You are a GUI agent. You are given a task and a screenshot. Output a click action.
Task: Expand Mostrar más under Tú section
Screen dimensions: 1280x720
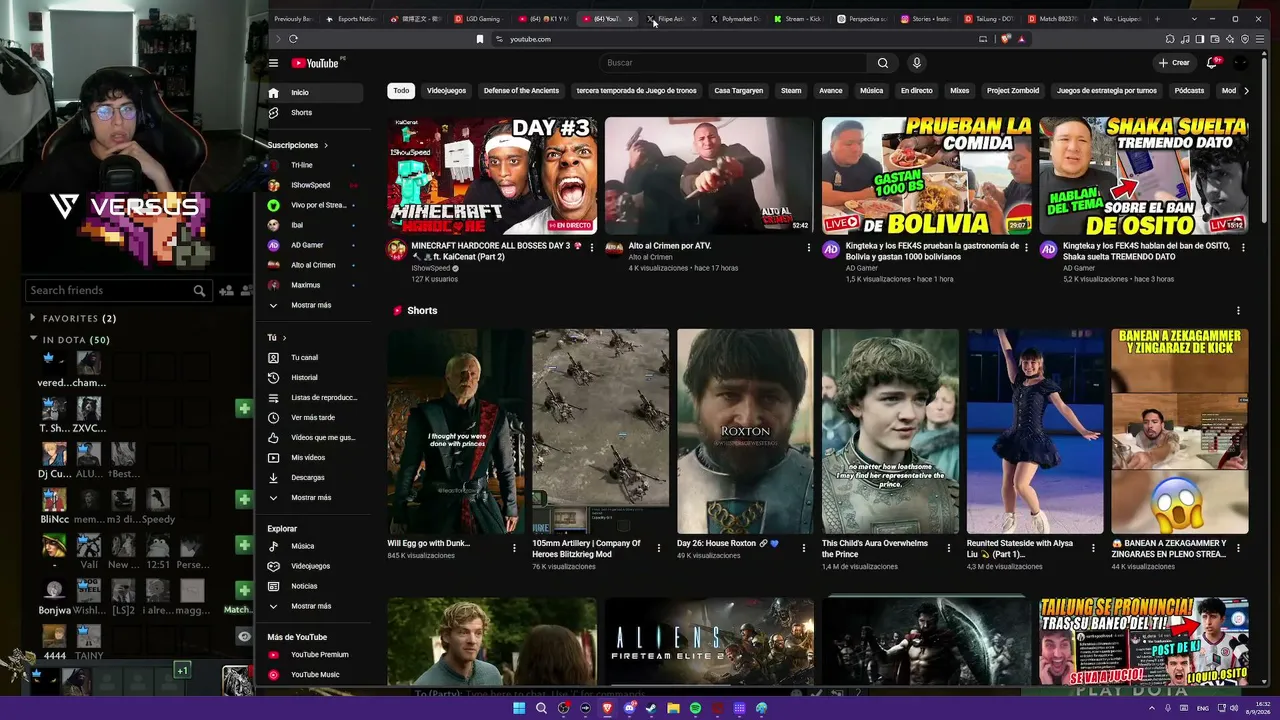click(x=314, y=498)
